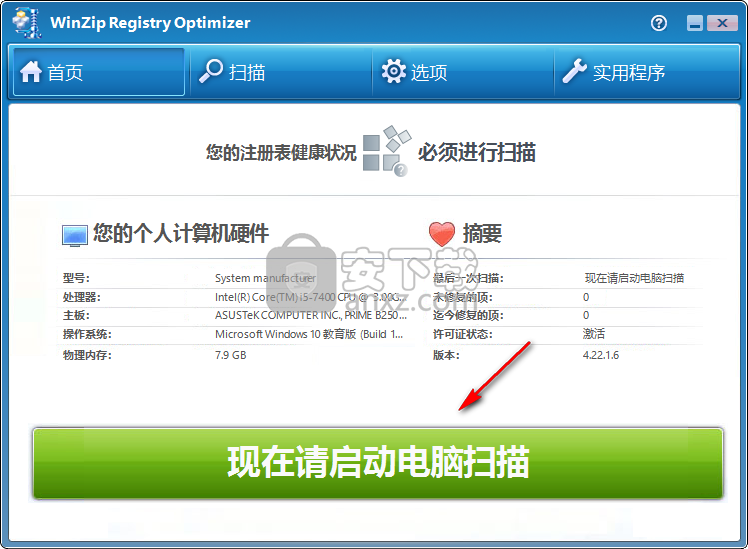Click the 激活 license status value
Screen dimensions: 748x549
pyautogui.click(x=593, y=334)
